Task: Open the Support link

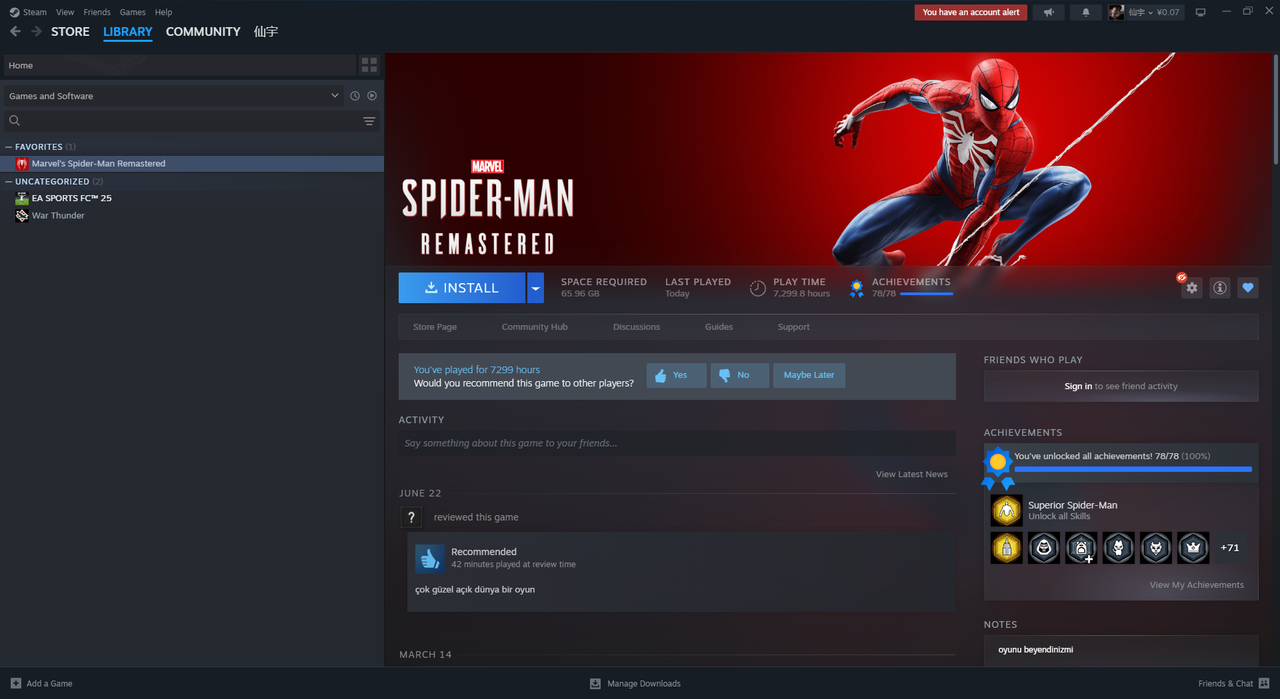Action: [x=794, y=327]
